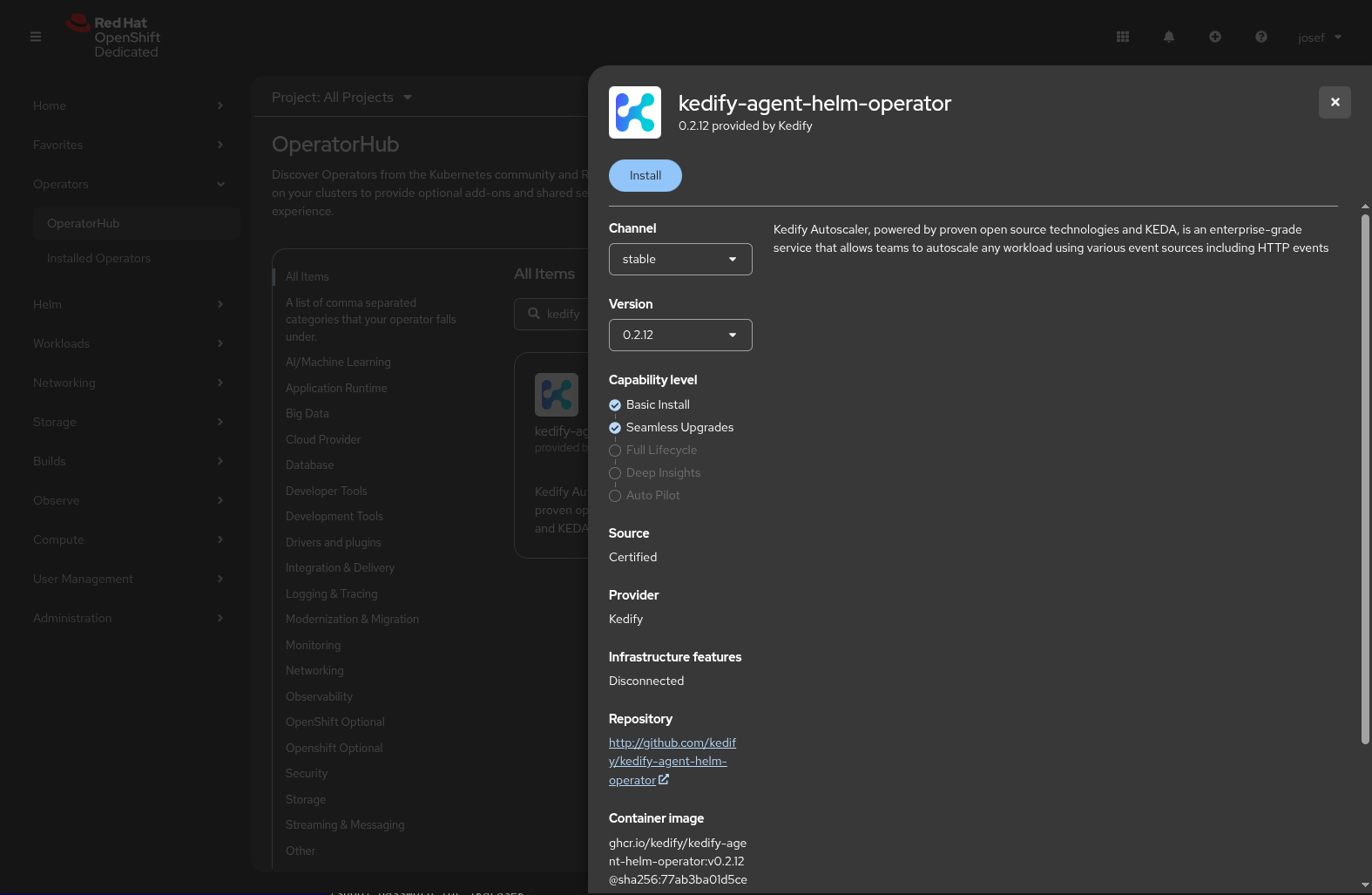The width and height of the screenshot is (1372, 895).
Task: Click the Full Lifecycle capability circle
Action: pyautogui.click(x=615, y=451)
